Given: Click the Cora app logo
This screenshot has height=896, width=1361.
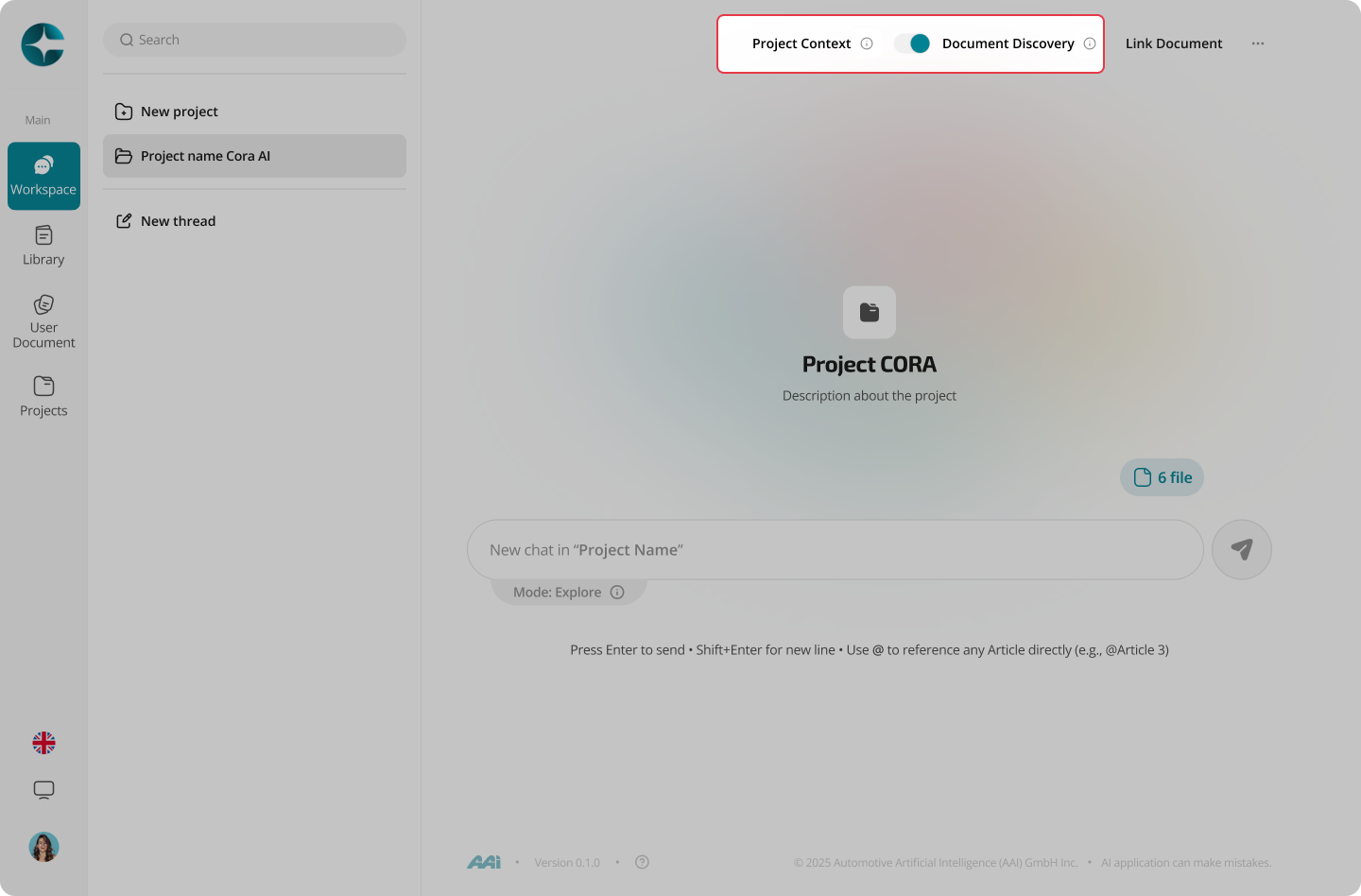Looking at the screenshot, I should 43,44.
